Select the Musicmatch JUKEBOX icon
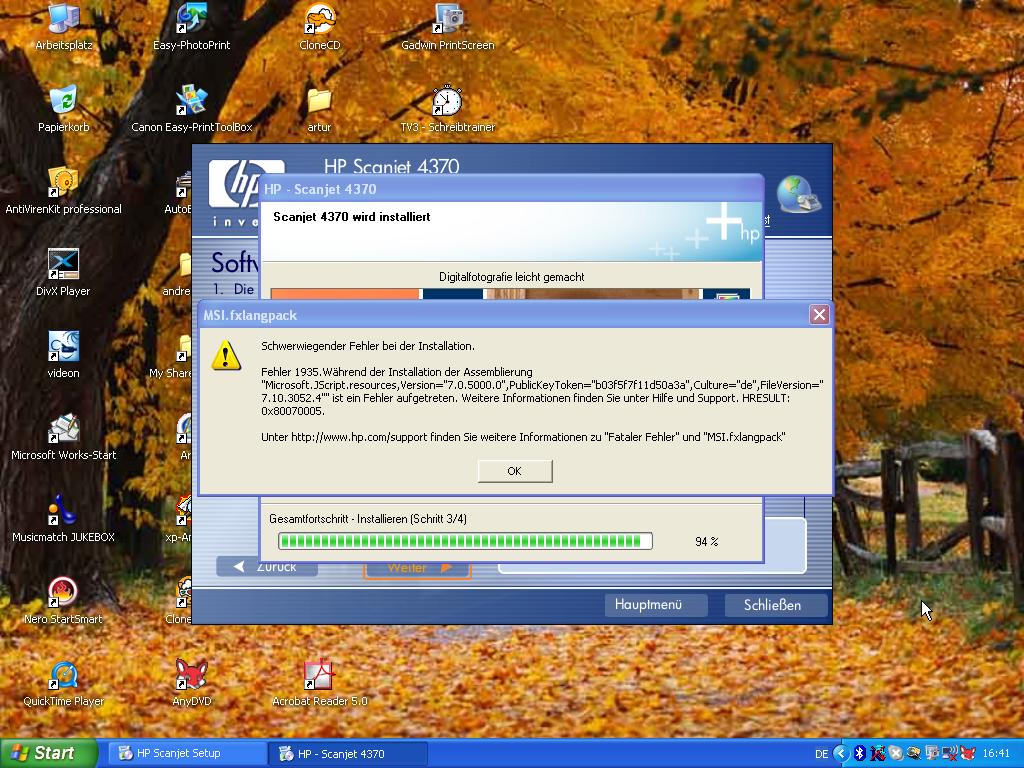 click(x=63, y=519)
